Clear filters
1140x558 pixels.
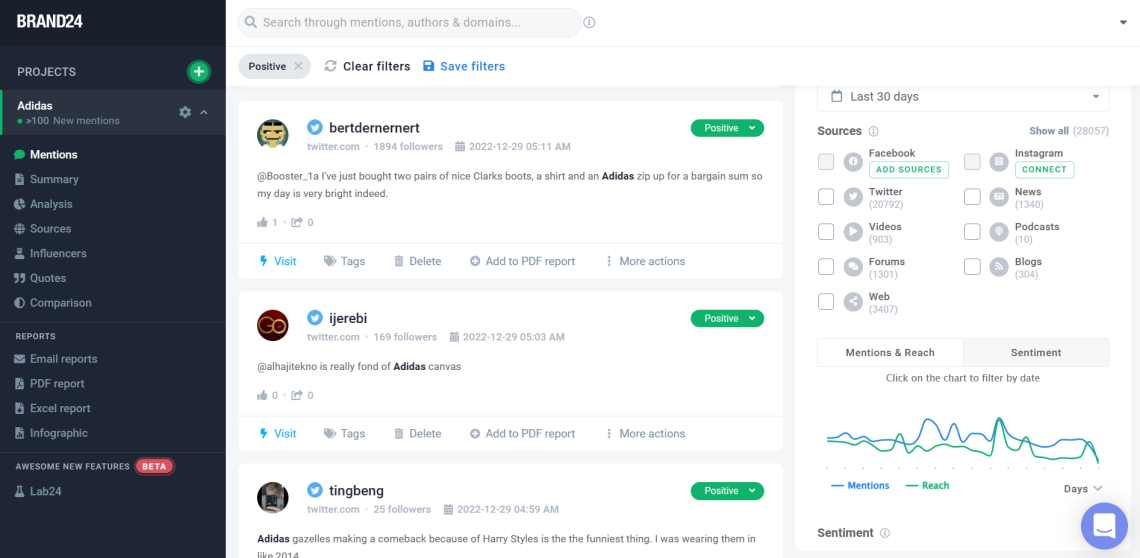[367, 66]
